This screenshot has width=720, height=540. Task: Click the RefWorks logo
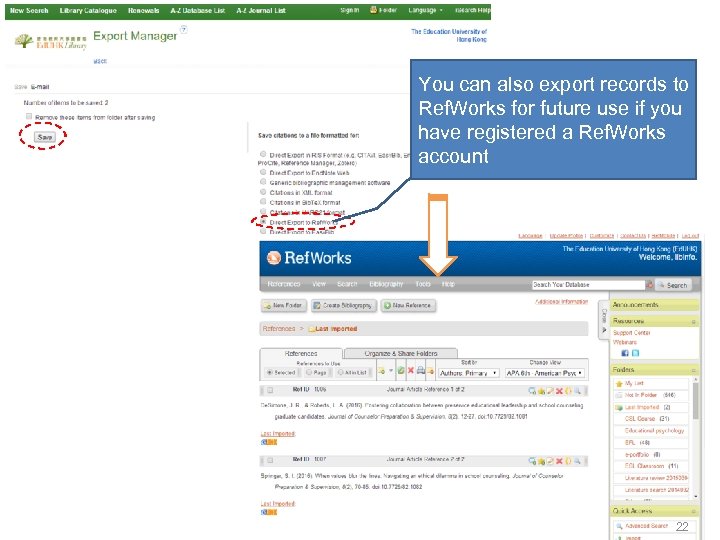309,258
